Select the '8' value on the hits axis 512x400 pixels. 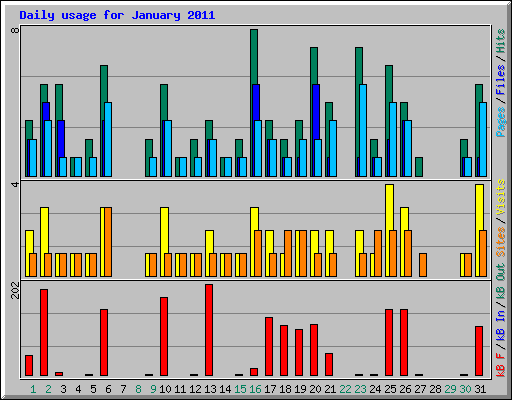15,30
